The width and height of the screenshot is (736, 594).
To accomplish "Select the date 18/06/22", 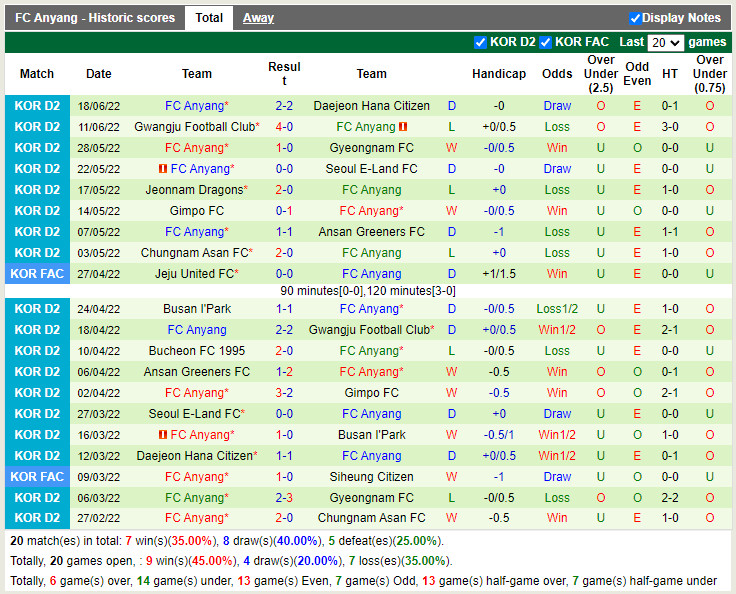I will pyautogui.click(x=99, y=106).
